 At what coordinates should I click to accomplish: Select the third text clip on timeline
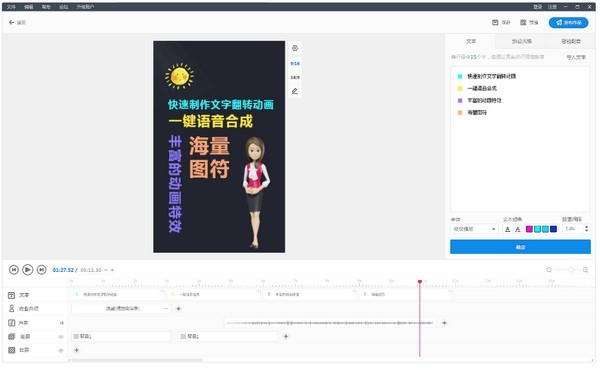tap(310, 295)
